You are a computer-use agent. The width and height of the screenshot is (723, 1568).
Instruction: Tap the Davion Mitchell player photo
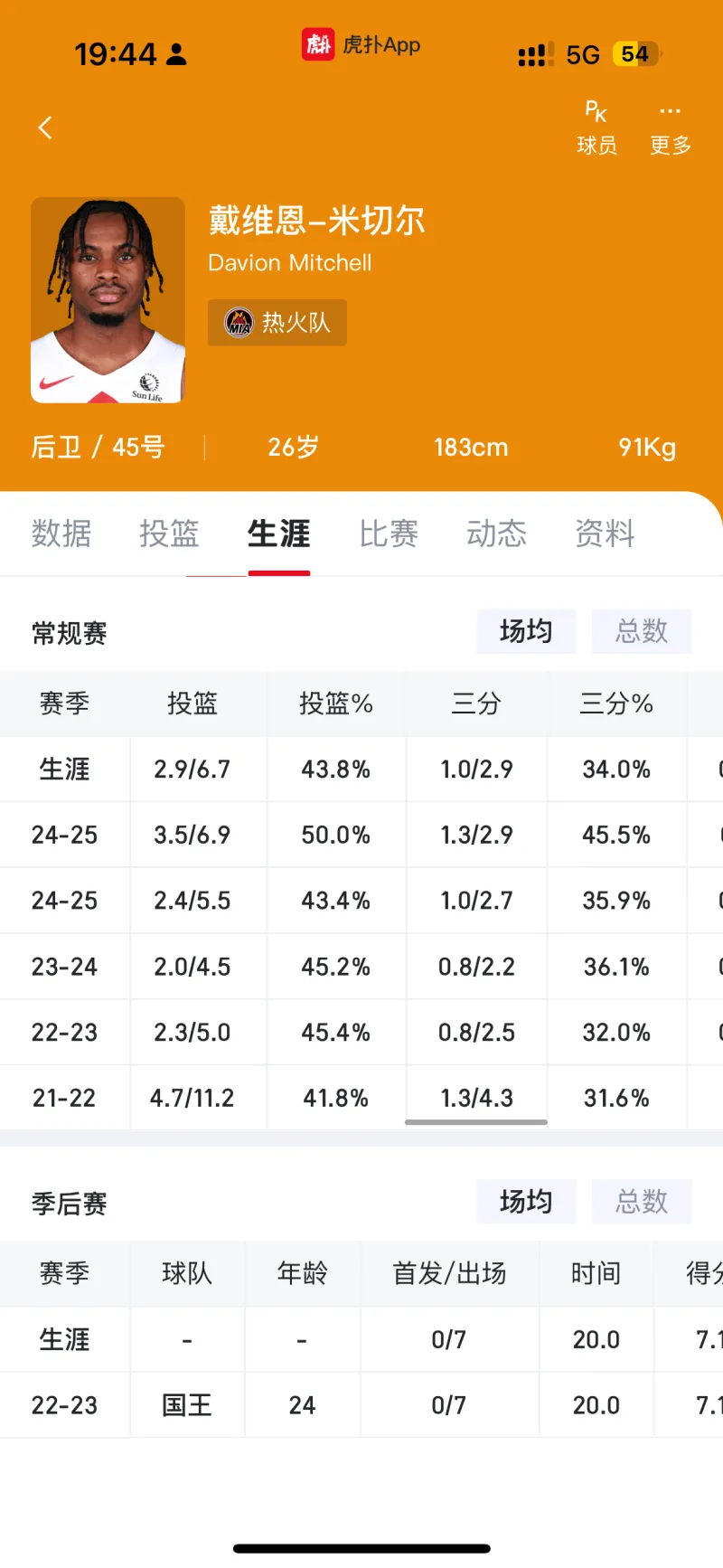pos(108,300)
